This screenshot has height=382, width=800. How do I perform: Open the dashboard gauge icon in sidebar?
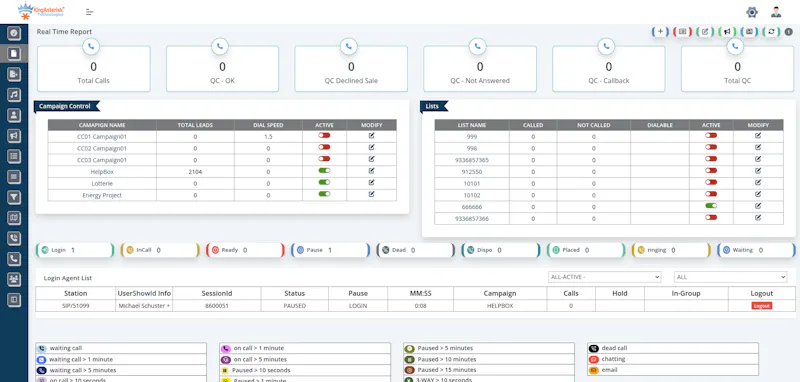(14, 33)
